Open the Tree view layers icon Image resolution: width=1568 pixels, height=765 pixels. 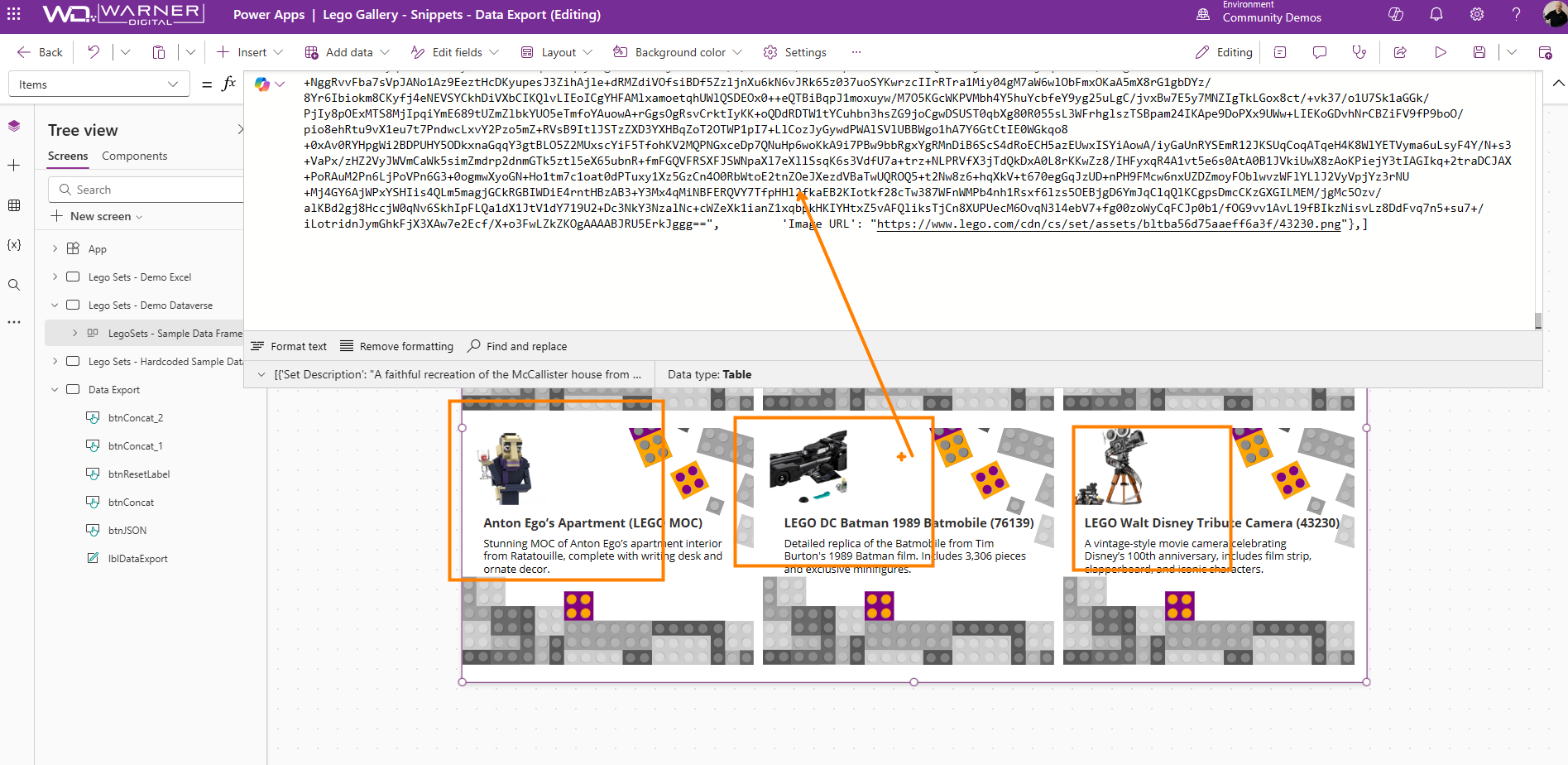coord(14,126)
